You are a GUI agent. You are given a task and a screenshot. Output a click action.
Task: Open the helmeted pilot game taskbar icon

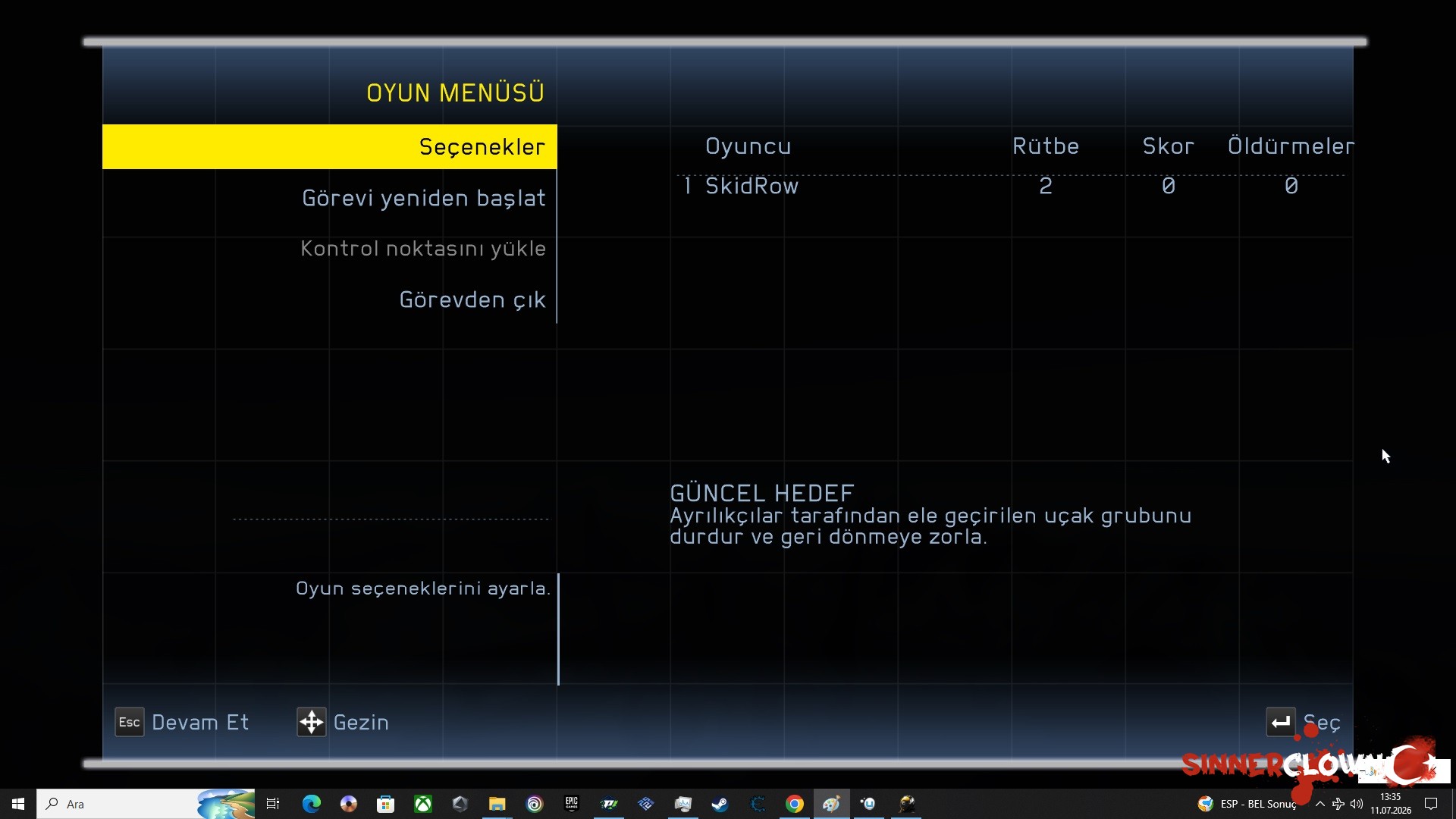[906, 804]
